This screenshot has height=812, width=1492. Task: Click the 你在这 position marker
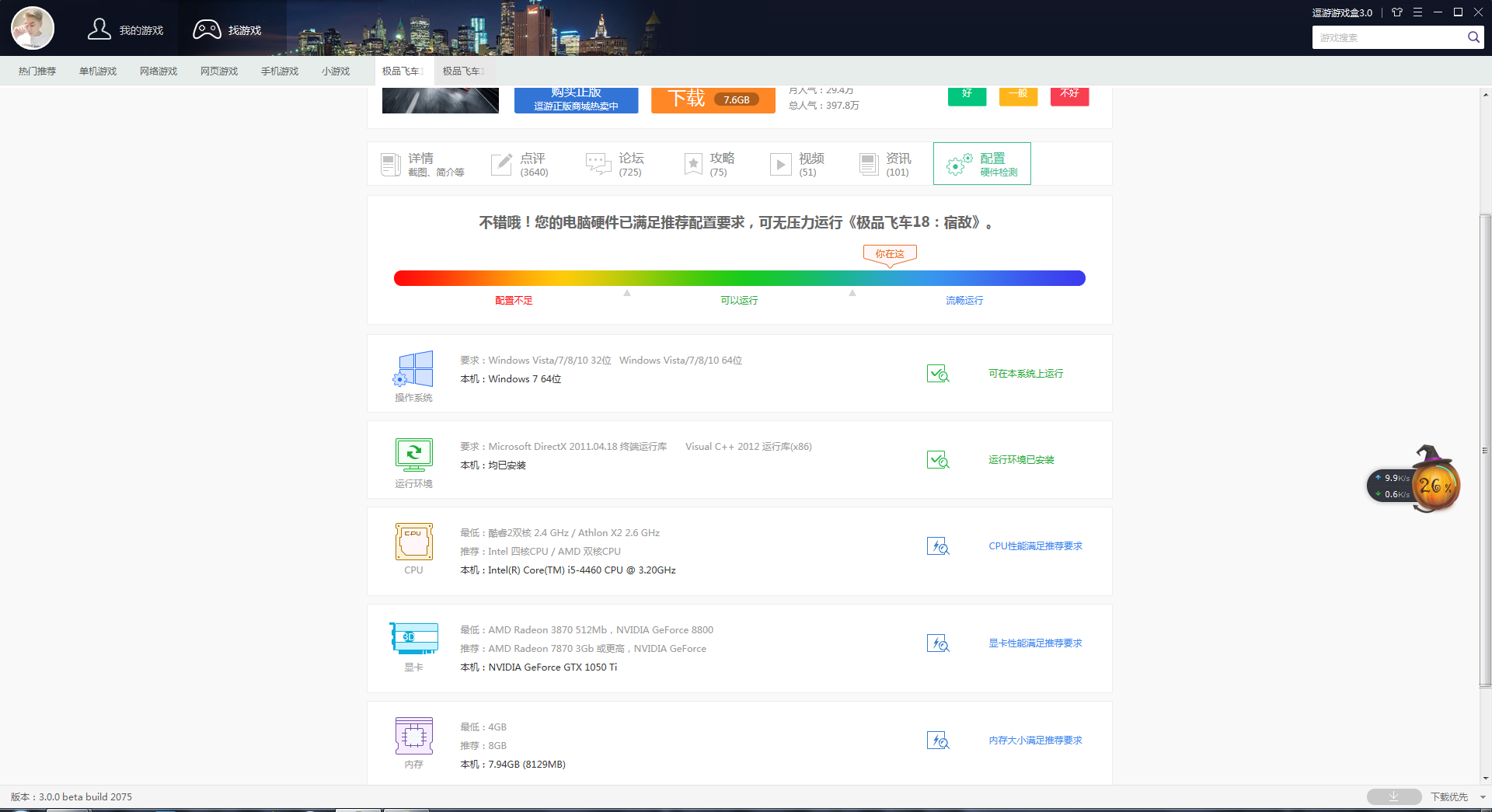click(x=890, y=255)
